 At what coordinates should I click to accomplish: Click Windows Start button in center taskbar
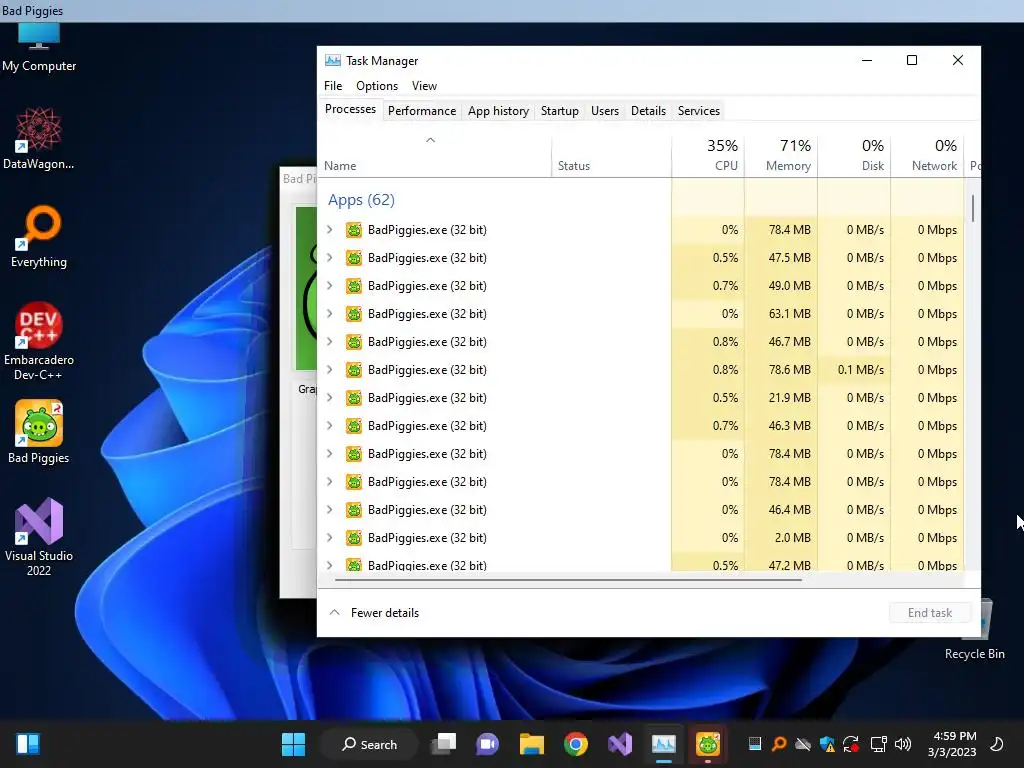293,744
